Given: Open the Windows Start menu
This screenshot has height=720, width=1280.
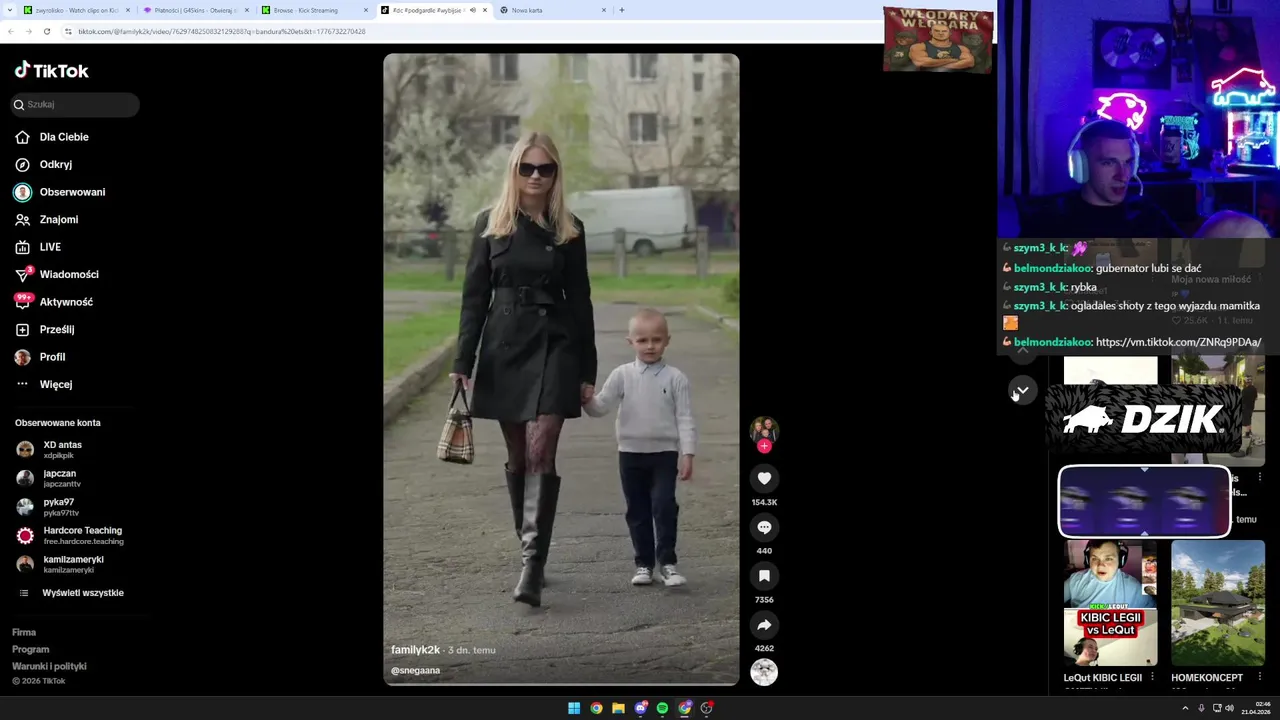Looking at the screenshot, I should (x=574, y=708).
